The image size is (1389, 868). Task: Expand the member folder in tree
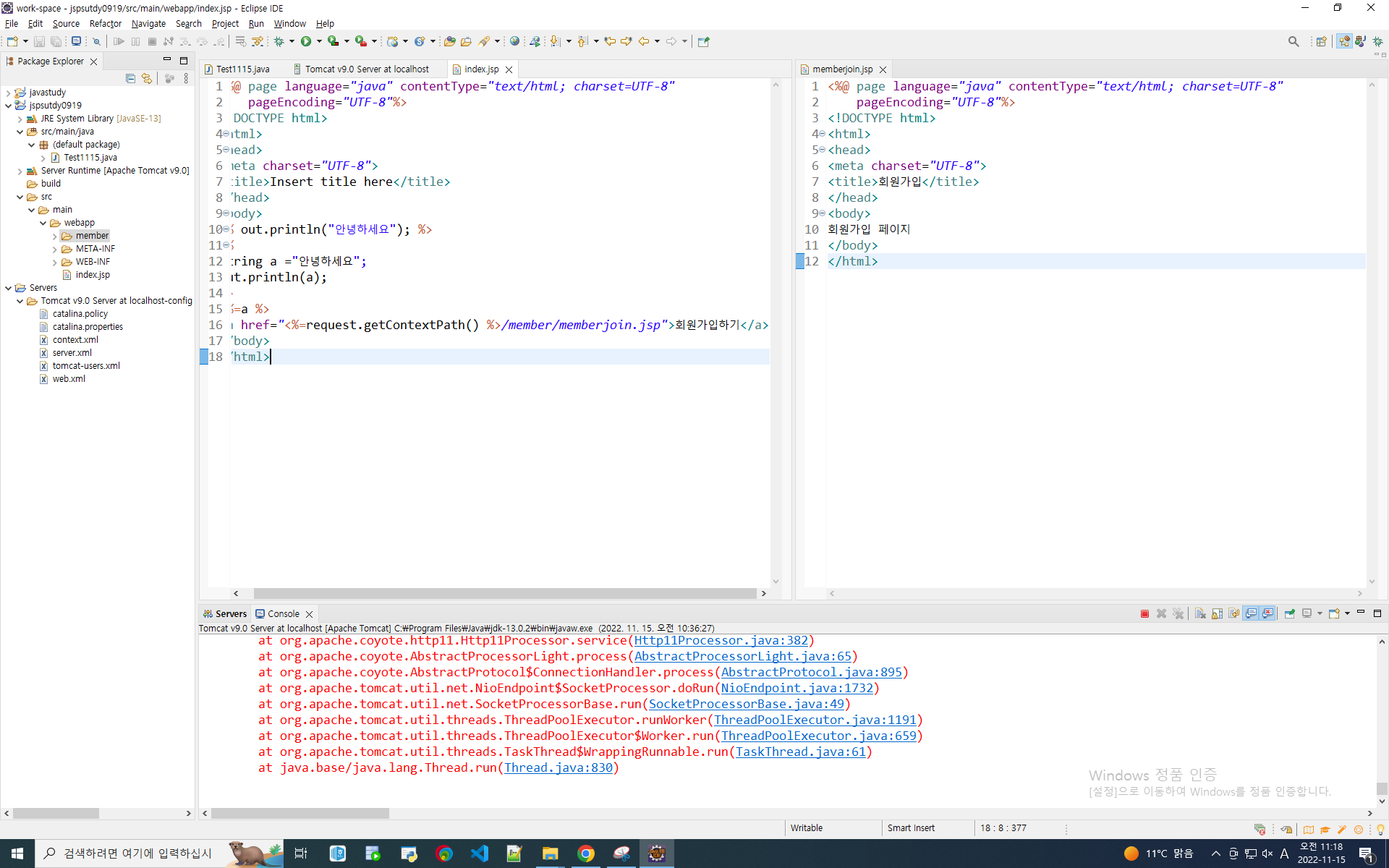click(x=55, y=236)
